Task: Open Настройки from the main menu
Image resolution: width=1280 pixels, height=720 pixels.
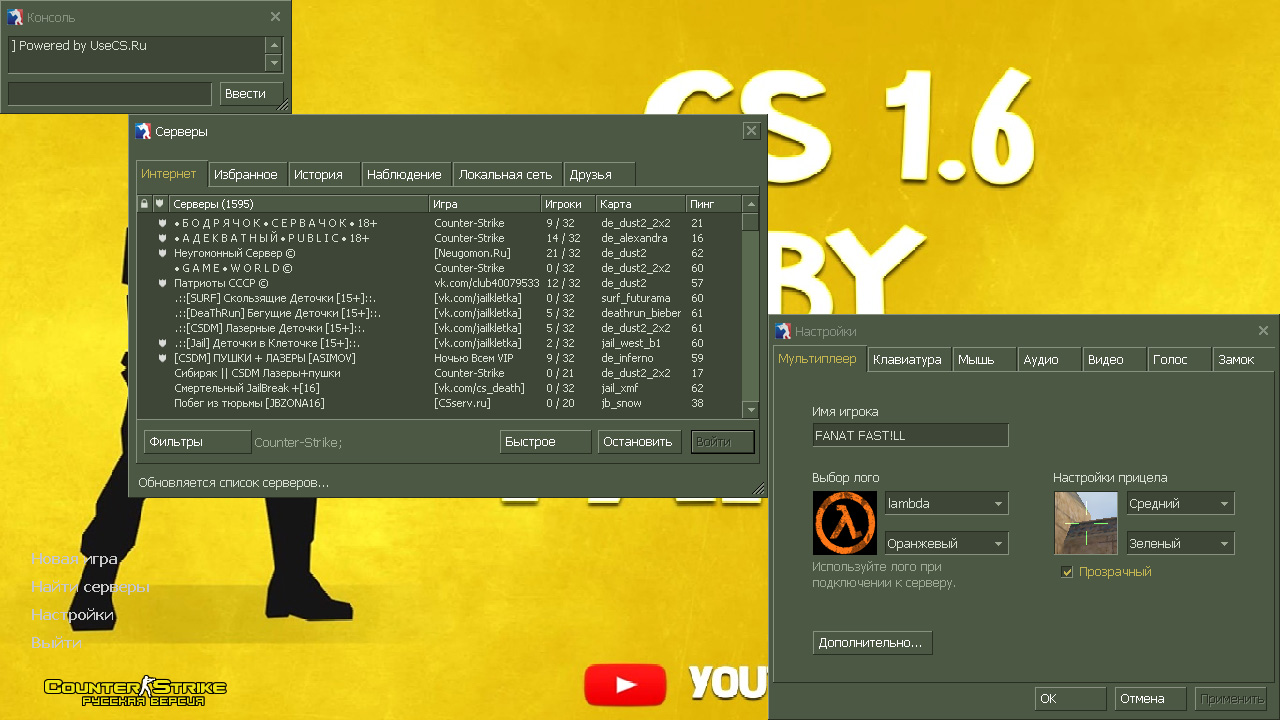Action: 72,615
